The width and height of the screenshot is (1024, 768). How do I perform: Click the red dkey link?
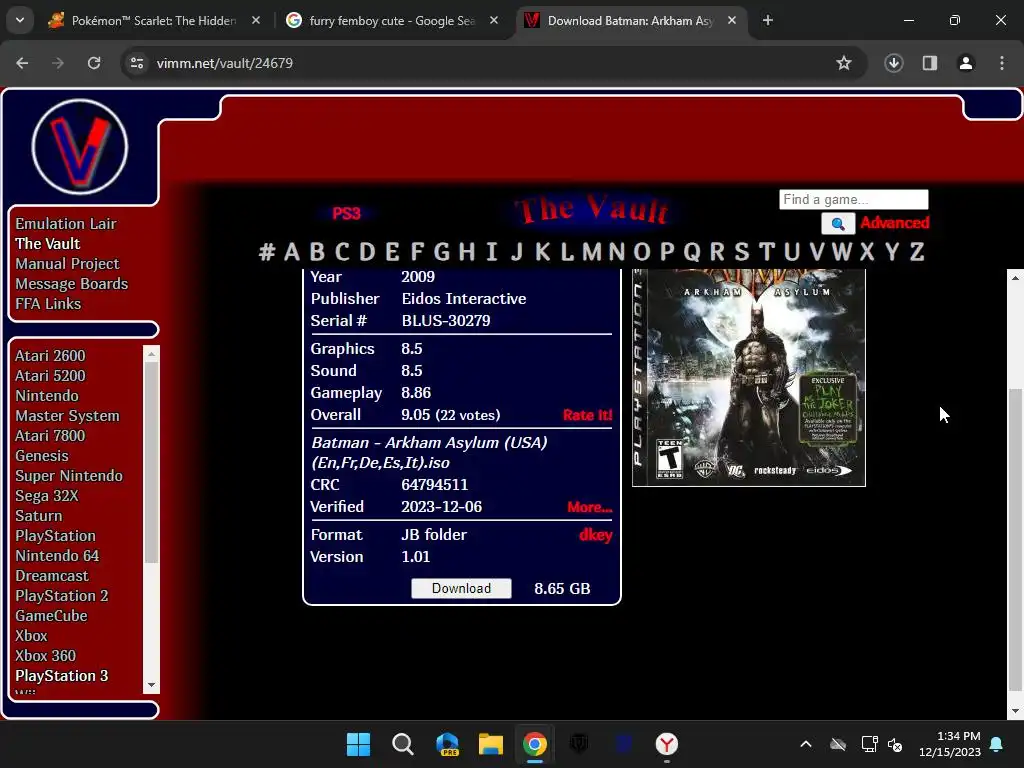[x=596, y=535]
